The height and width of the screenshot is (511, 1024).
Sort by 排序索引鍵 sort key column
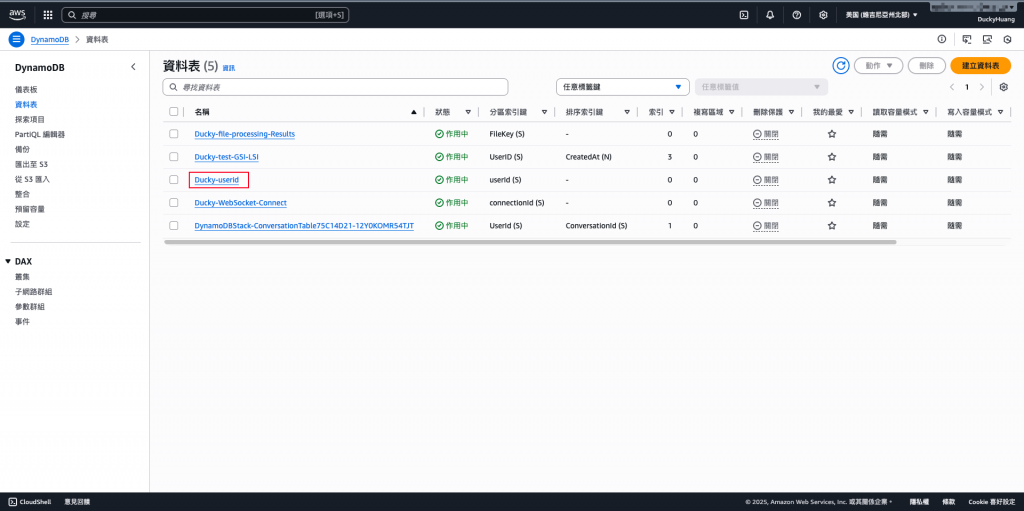point(628,112)
